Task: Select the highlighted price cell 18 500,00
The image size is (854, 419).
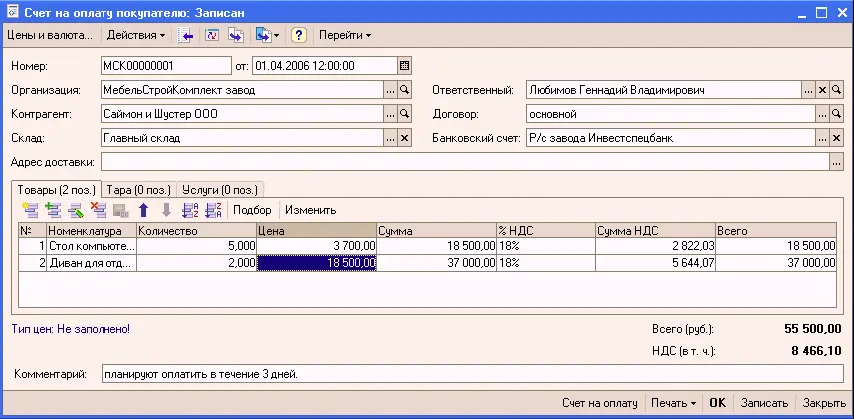Action: (316, 263)
